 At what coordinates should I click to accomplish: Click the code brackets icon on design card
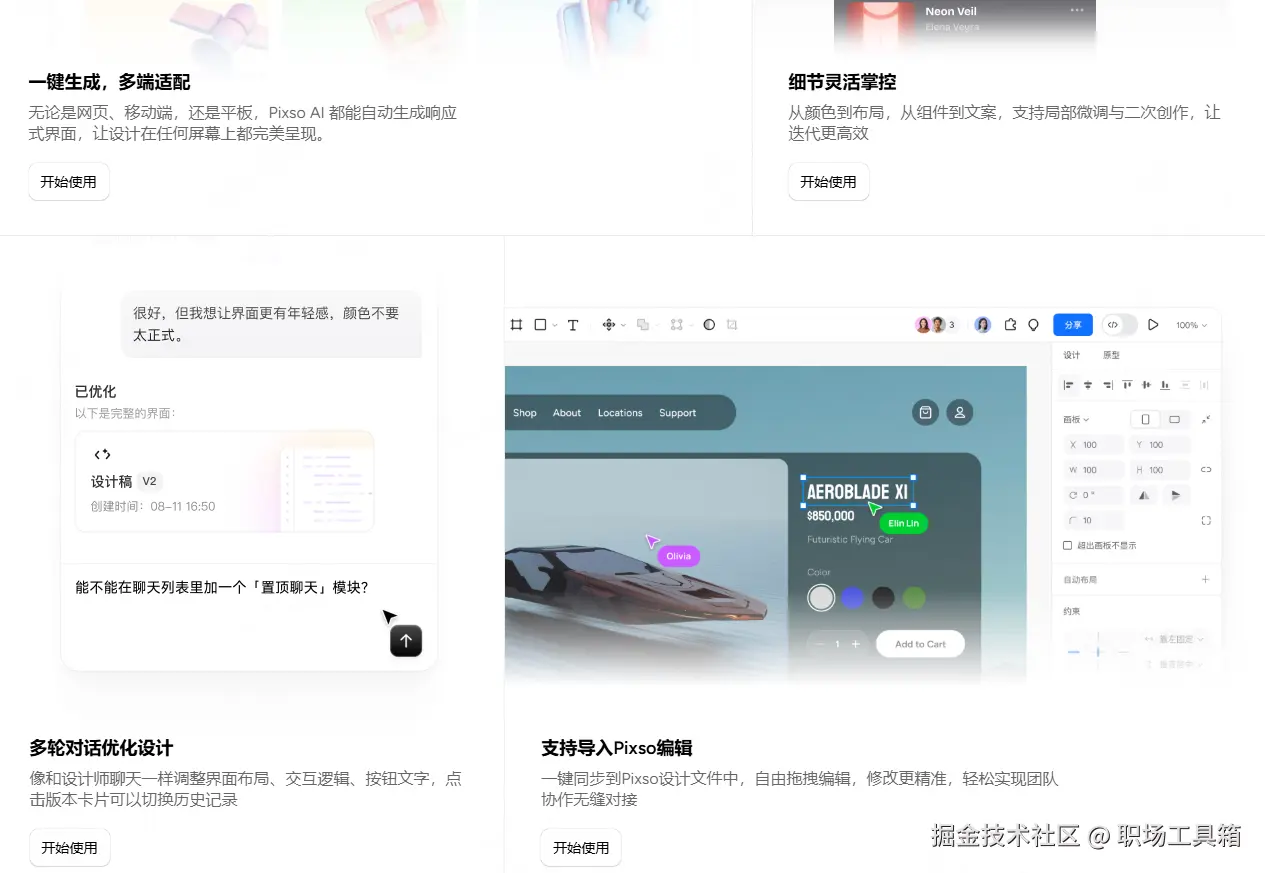point(102,455)
